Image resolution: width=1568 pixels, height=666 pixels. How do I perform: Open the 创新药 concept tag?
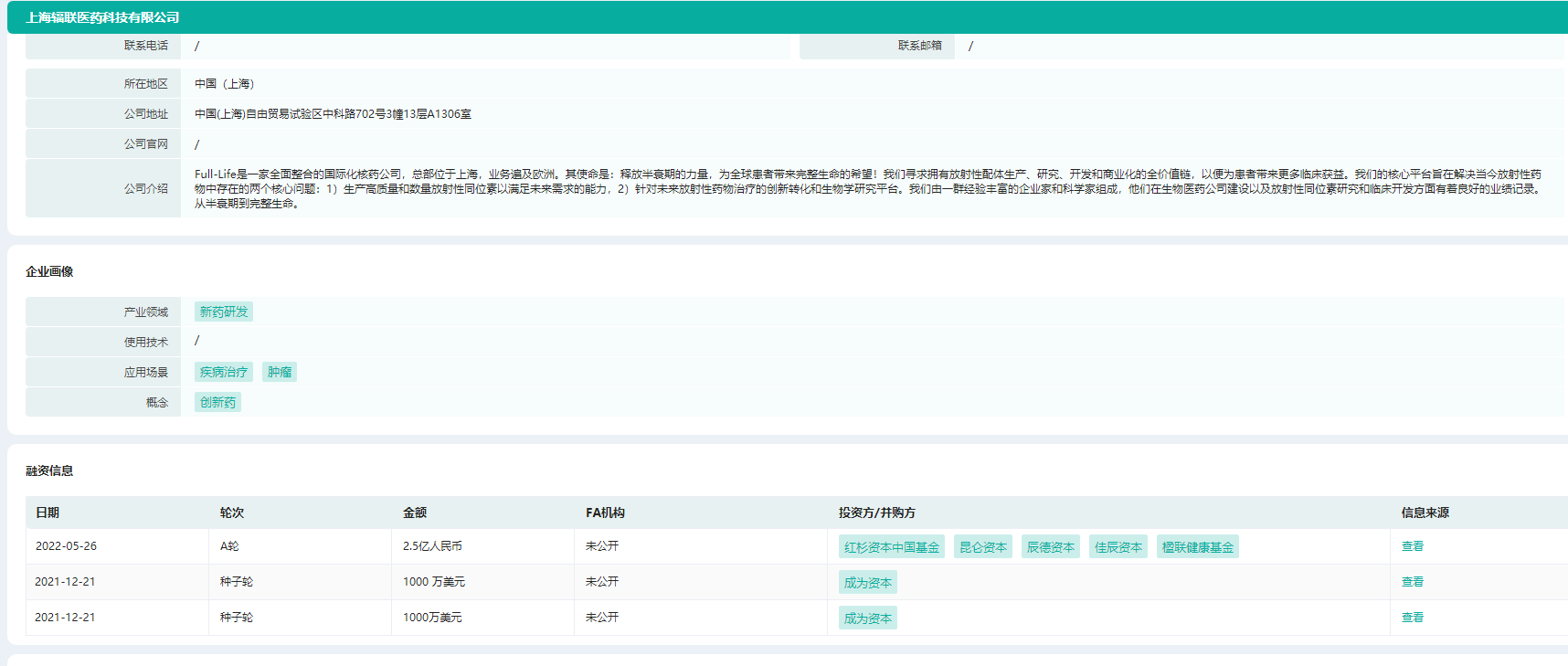(217, 402)
